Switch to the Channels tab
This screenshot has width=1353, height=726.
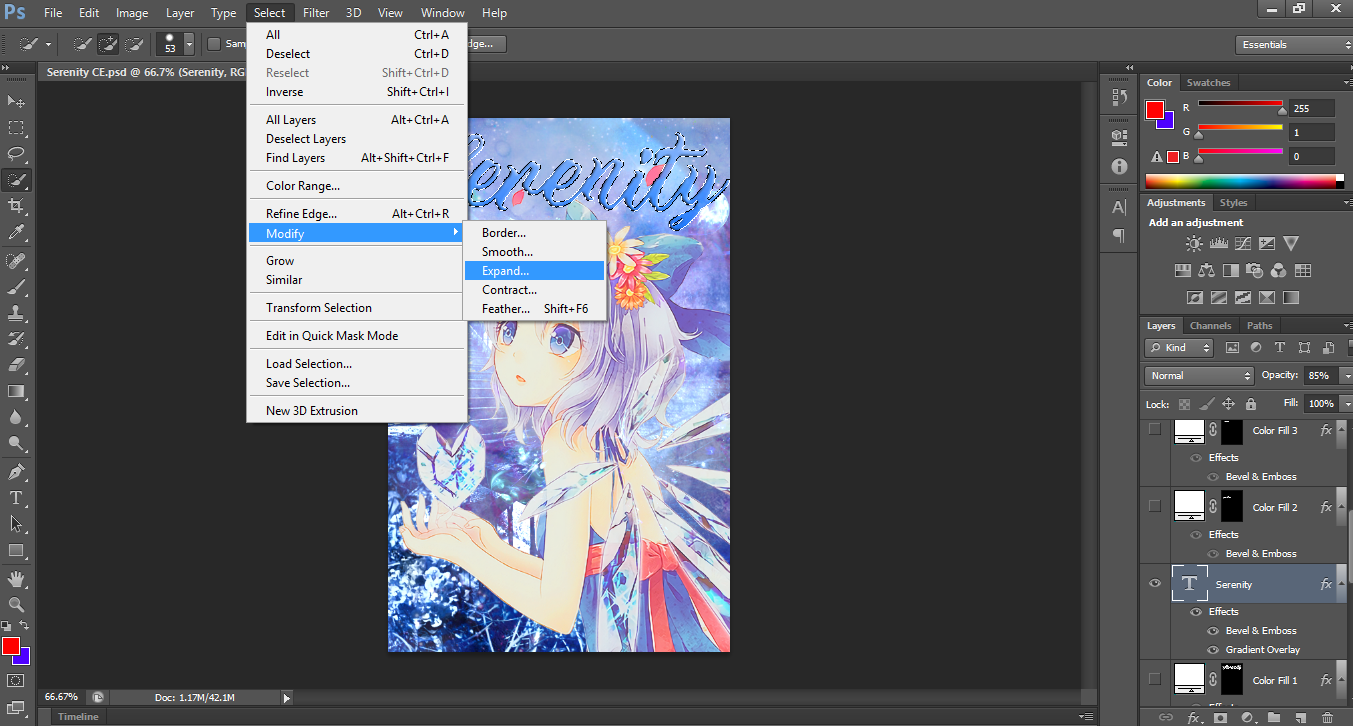pos(1210,326)
